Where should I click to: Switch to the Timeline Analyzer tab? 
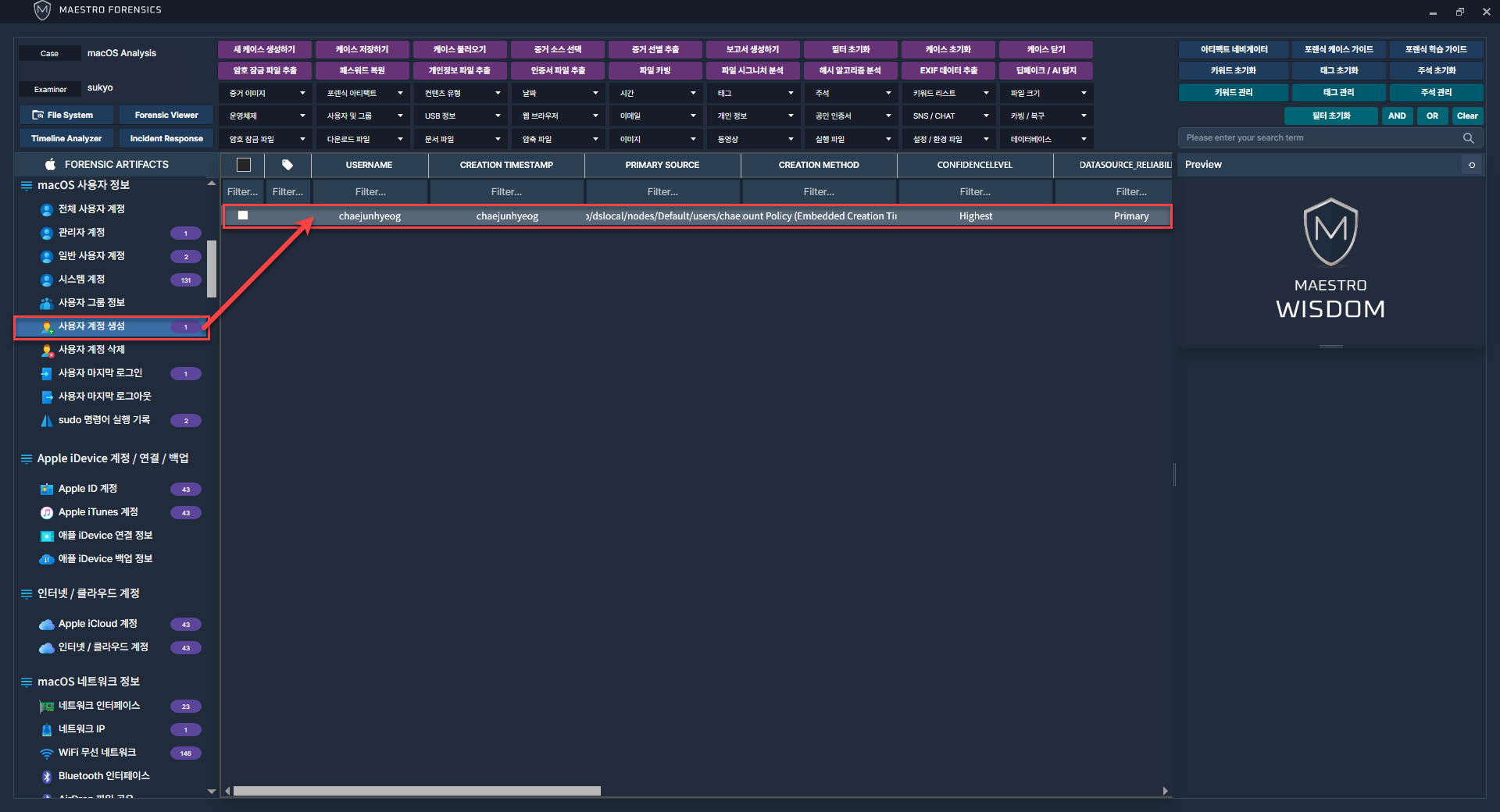(x=66, y=138)
